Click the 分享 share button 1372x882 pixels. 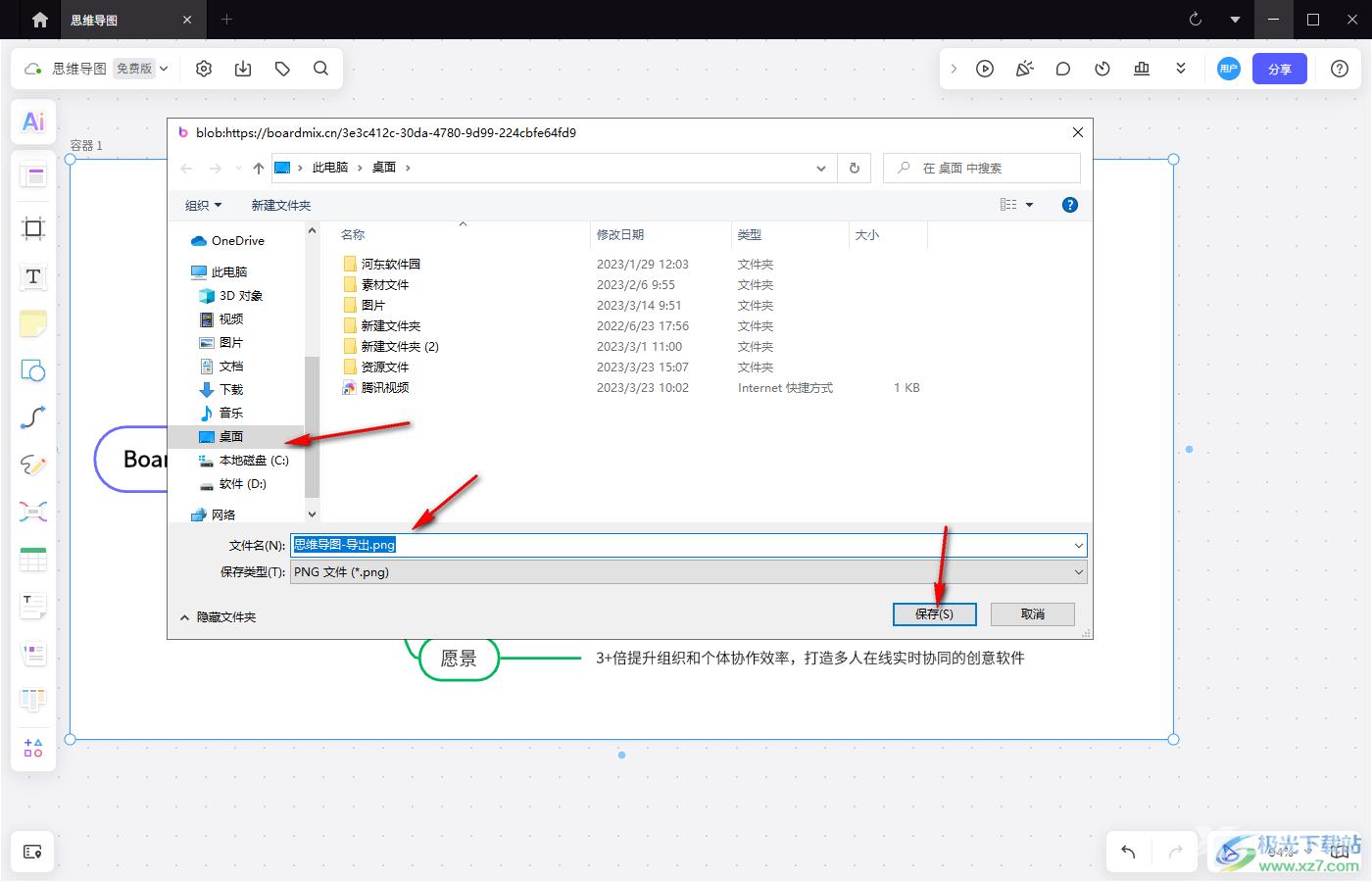(1280, 69)
